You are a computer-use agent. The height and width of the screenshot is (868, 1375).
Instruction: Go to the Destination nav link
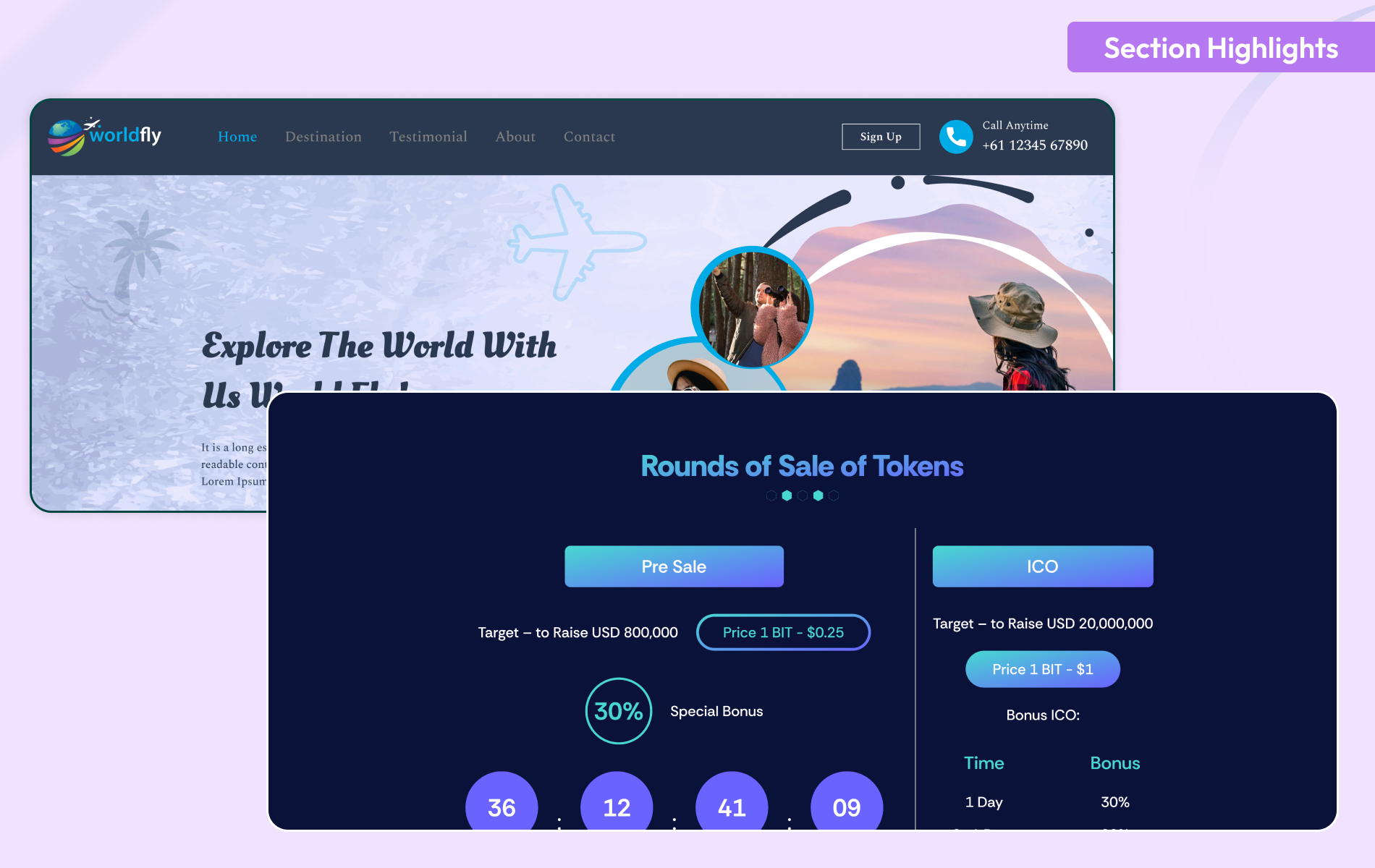(323, 137)
